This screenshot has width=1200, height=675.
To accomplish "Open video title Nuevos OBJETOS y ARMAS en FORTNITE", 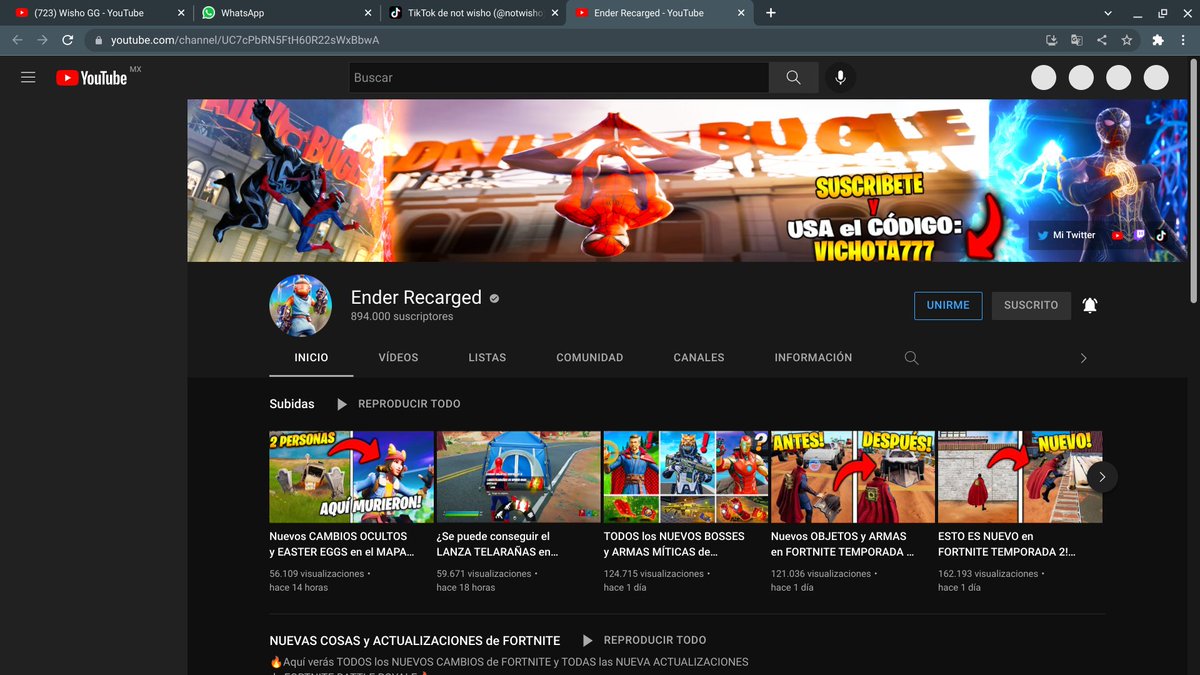I will pyautogui.click(x=843, y=544).
